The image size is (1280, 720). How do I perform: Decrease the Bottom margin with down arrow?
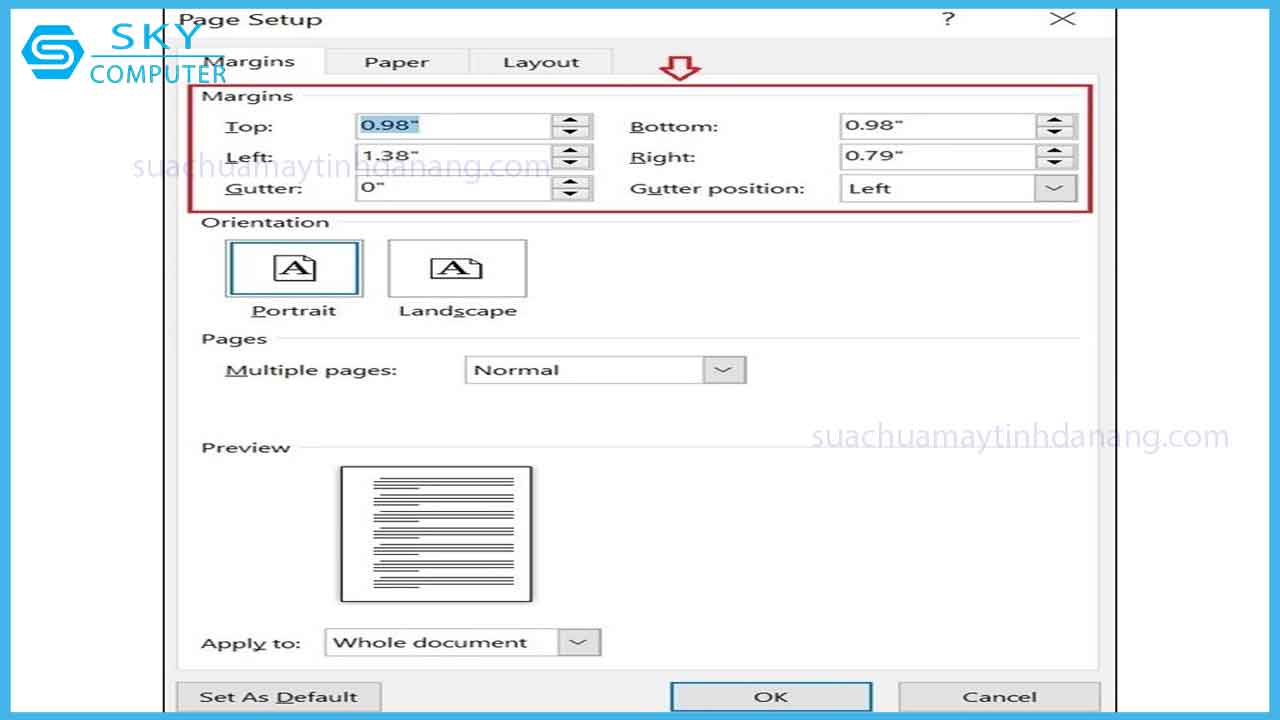[x=1055, y=133]
